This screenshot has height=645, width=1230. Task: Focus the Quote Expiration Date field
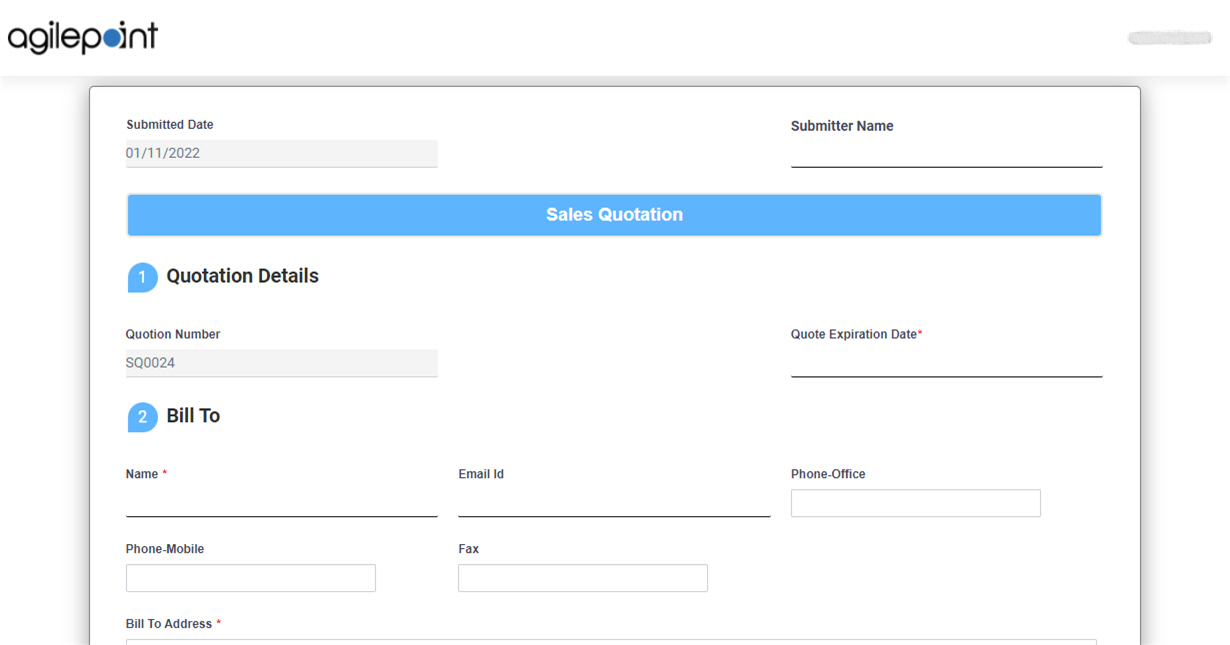(946, 364)
